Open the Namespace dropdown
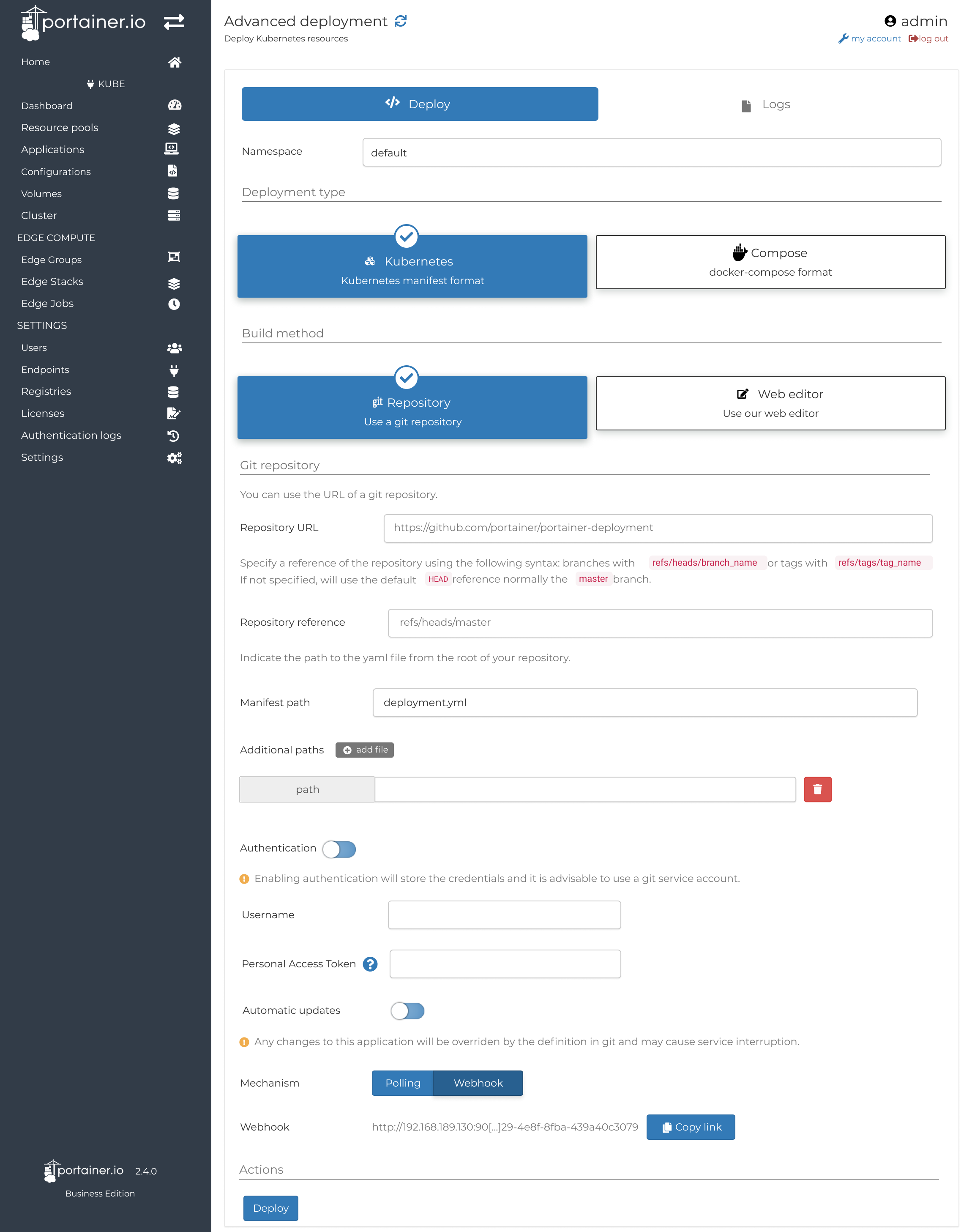 652,152
